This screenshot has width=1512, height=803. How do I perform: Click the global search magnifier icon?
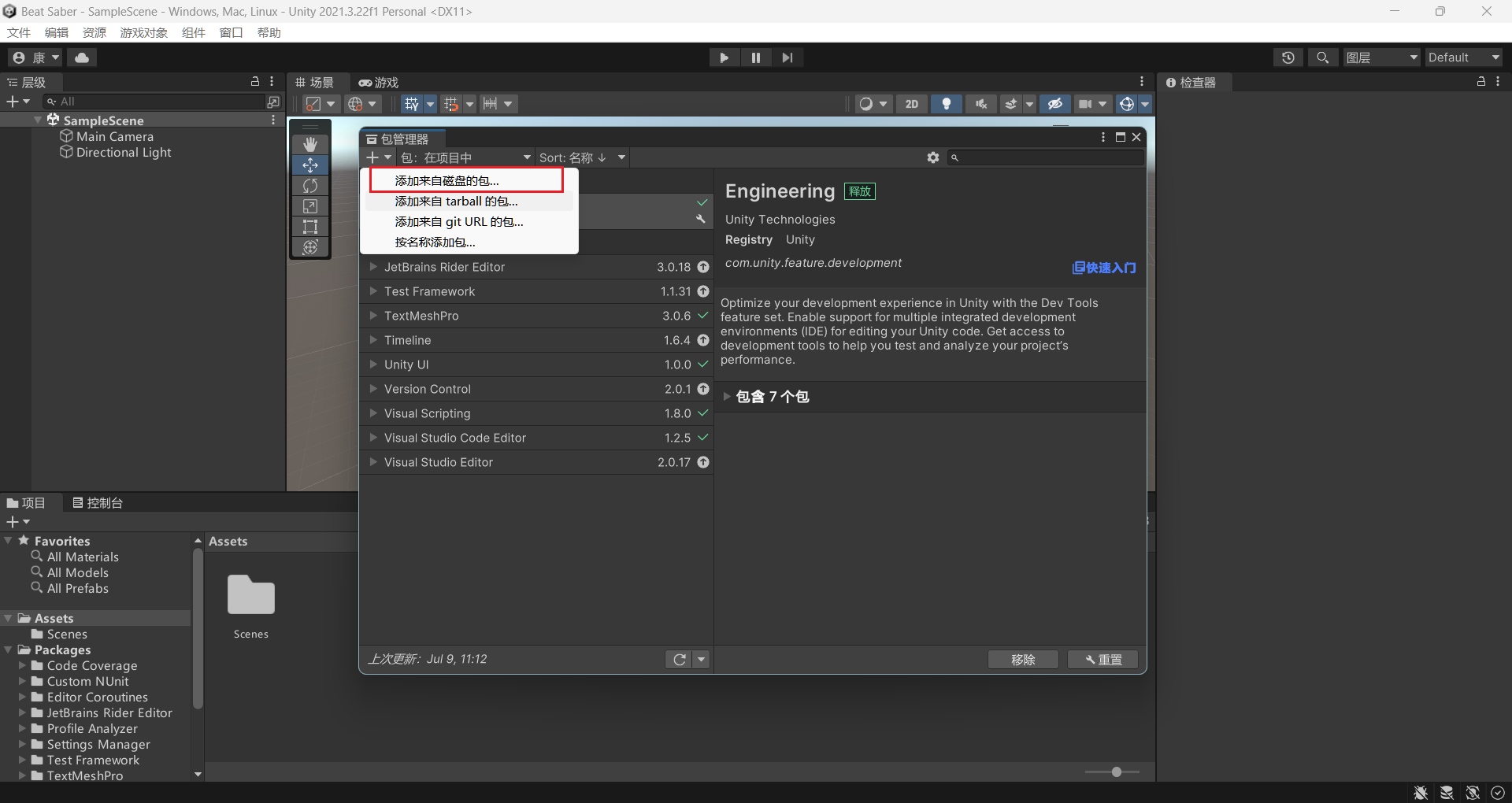pos(1323,57)
